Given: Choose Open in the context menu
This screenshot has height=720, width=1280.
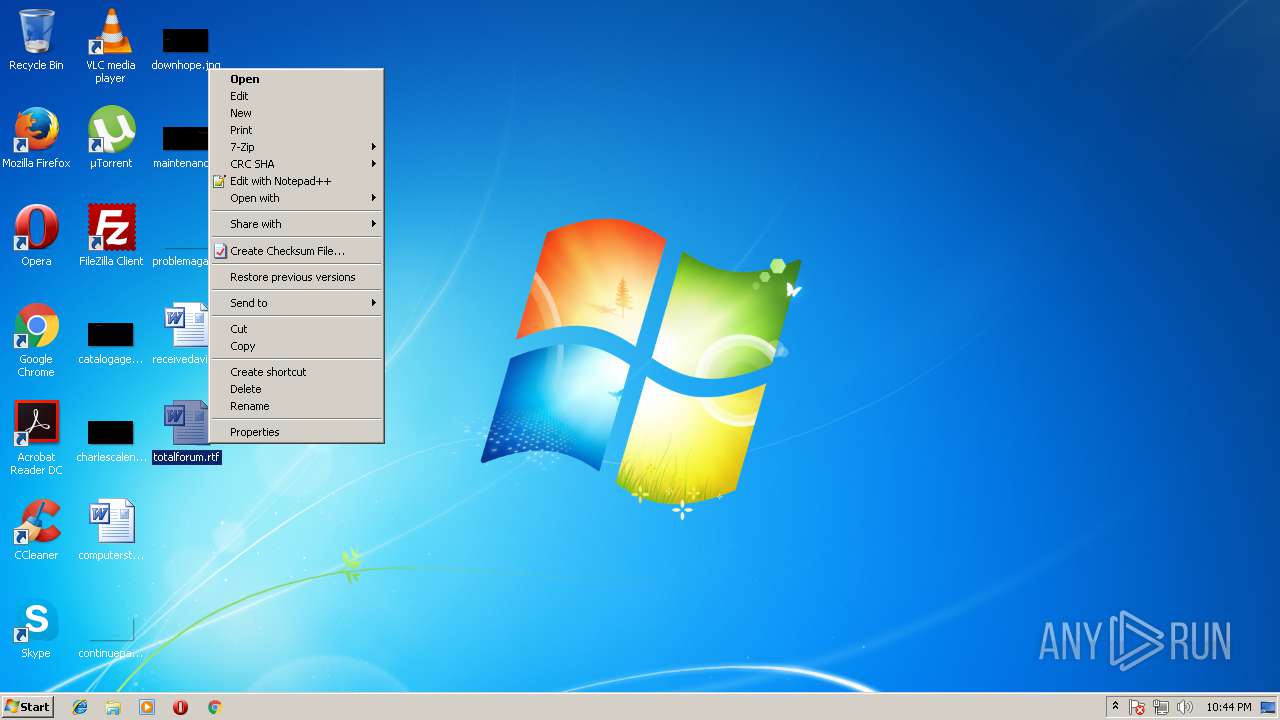Looking at the screenshot, I should tap(296, 79).
